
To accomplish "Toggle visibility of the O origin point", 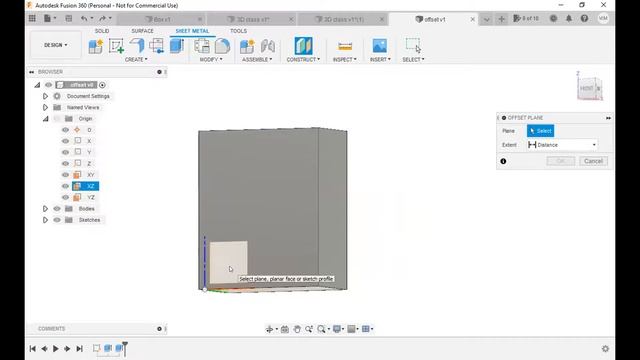I will coord(65,130).
